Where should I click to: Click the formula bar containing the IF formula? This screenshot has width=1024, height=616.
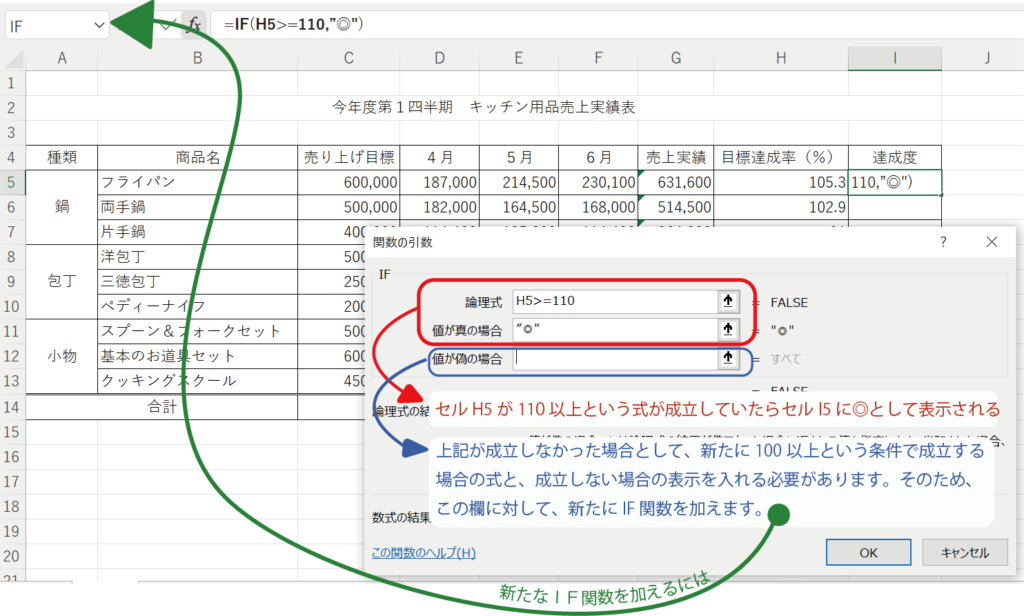600,25
